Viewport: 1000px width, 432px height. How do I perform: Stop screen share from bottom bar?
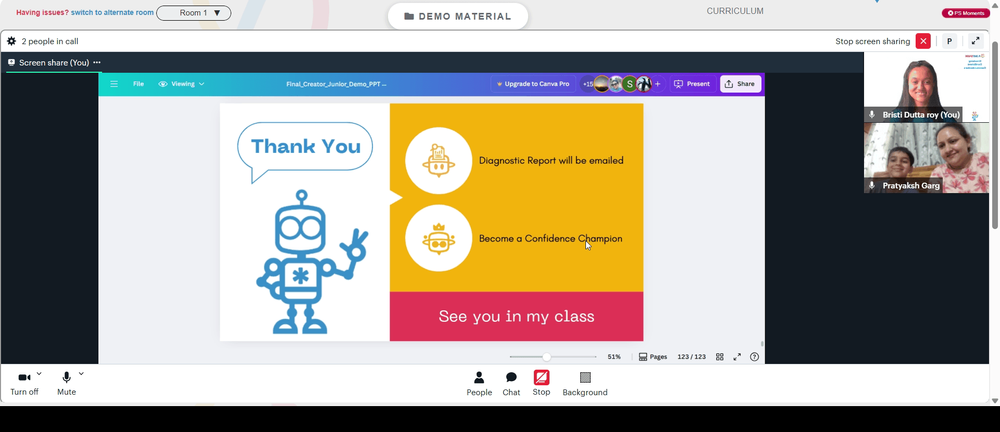pos(541,383)
